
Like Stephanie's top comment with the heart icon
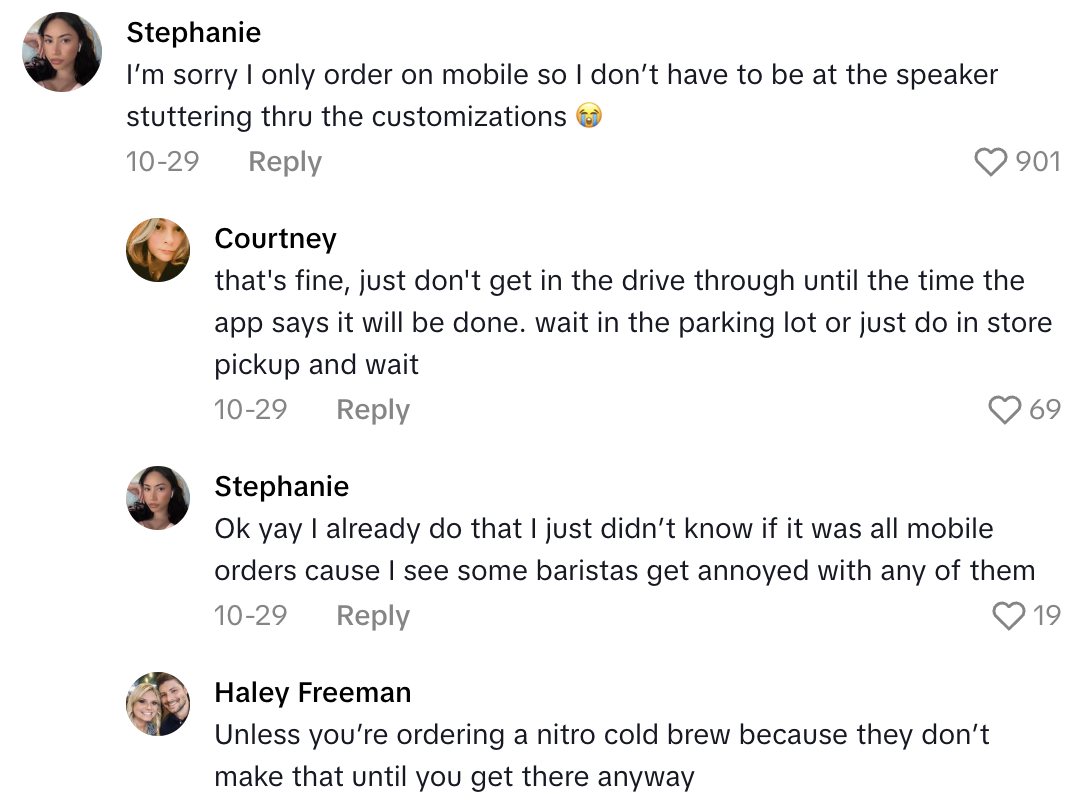click(990, 162)
